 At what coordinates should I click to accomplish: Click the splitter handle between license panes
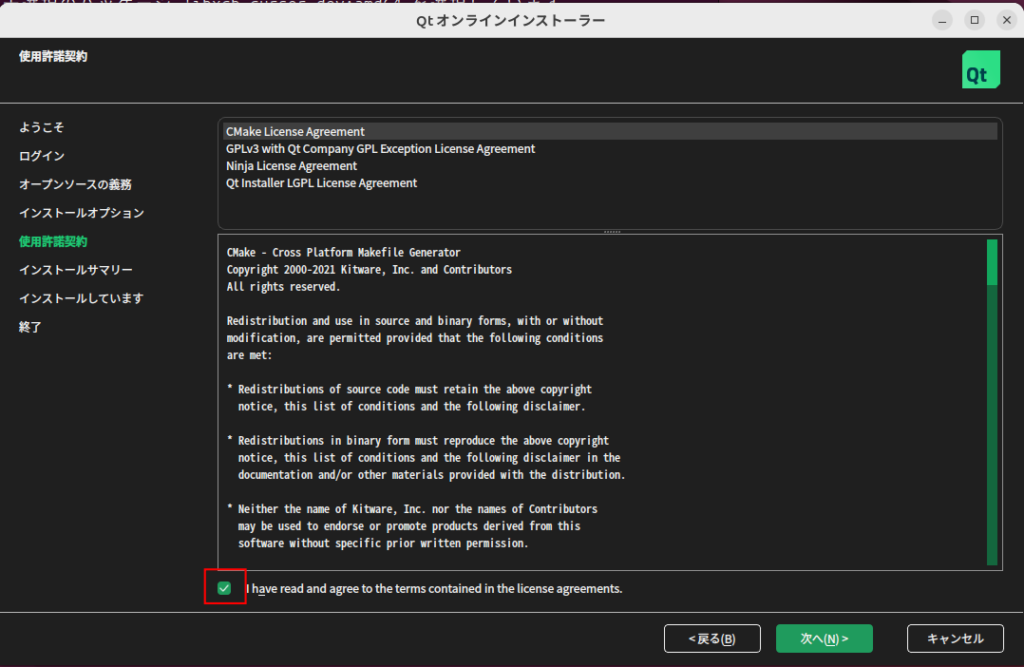[x=611, y=232]
